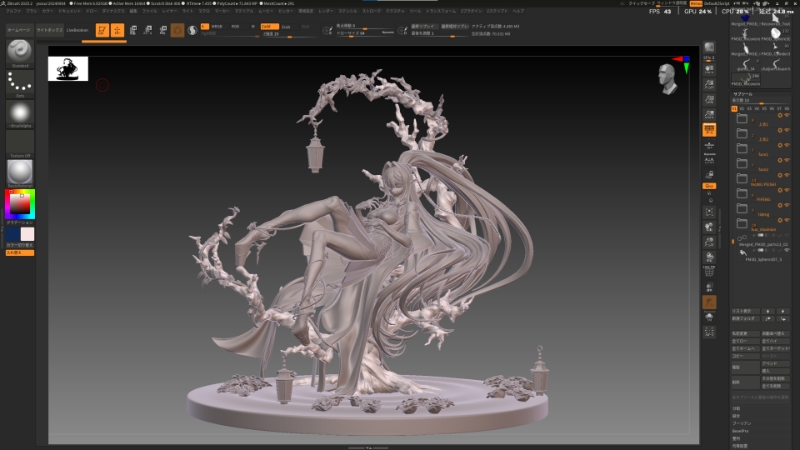
Task: Click the reference image thumbnail in viewport corner
Action: [68, 69]
